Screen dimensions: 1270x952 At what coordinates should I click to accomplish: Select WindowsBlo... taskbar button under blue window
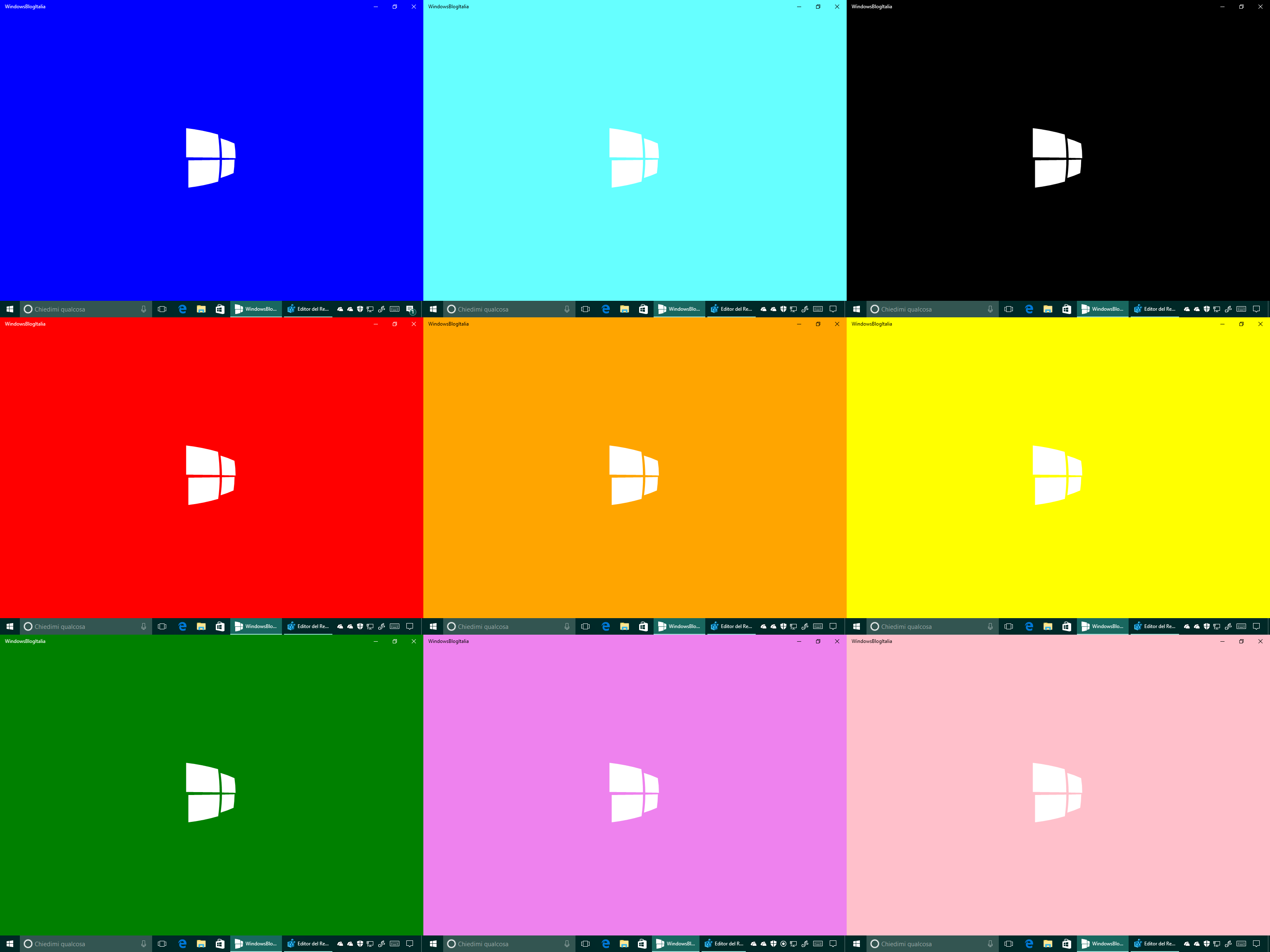click(256, 309)
